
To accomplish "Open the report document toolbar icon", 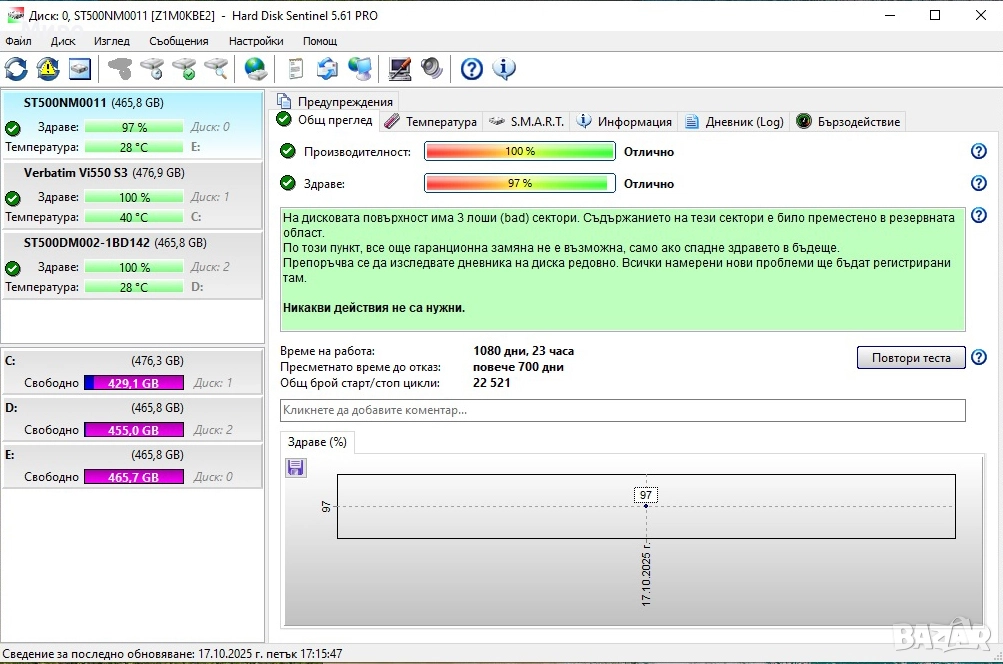I will click(x=295, y=68).
